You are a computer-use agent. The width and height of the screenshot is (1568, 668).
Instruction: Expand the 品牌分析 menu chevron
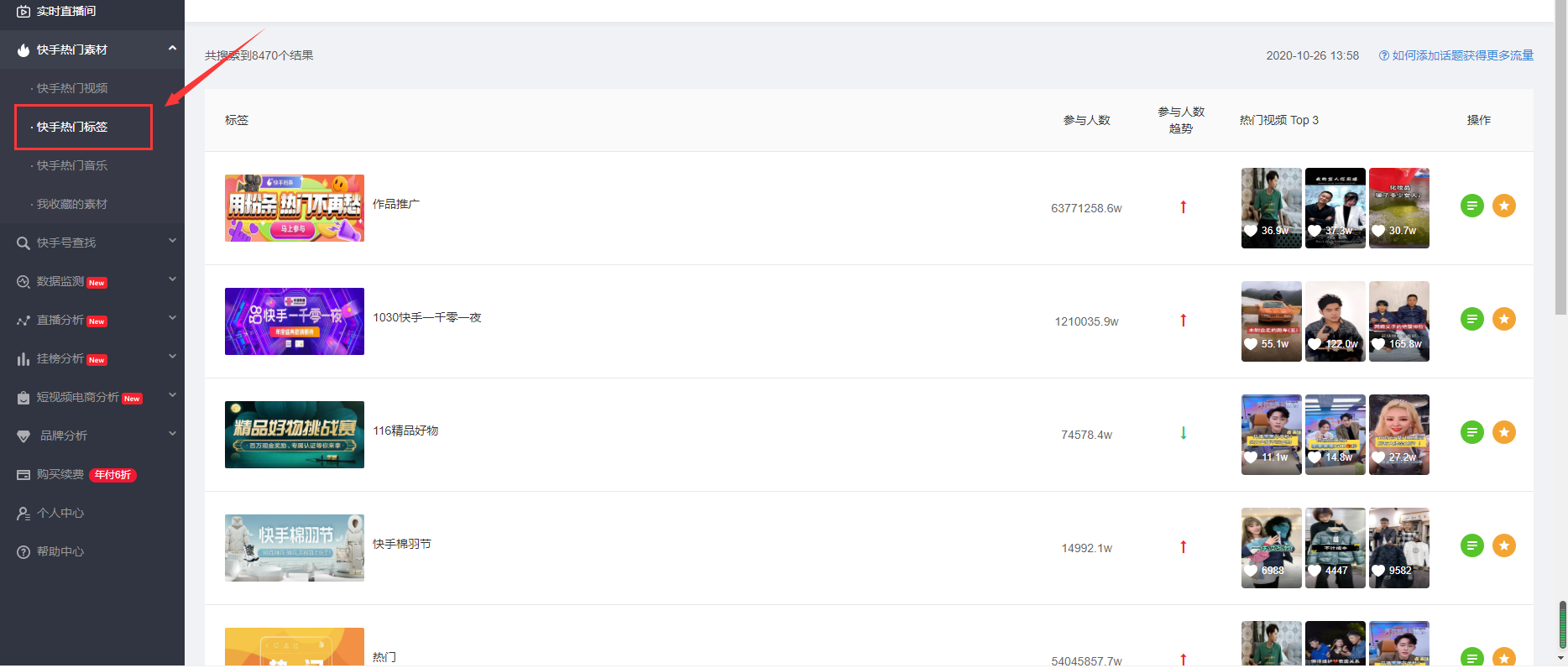click(x=172, y=434)
